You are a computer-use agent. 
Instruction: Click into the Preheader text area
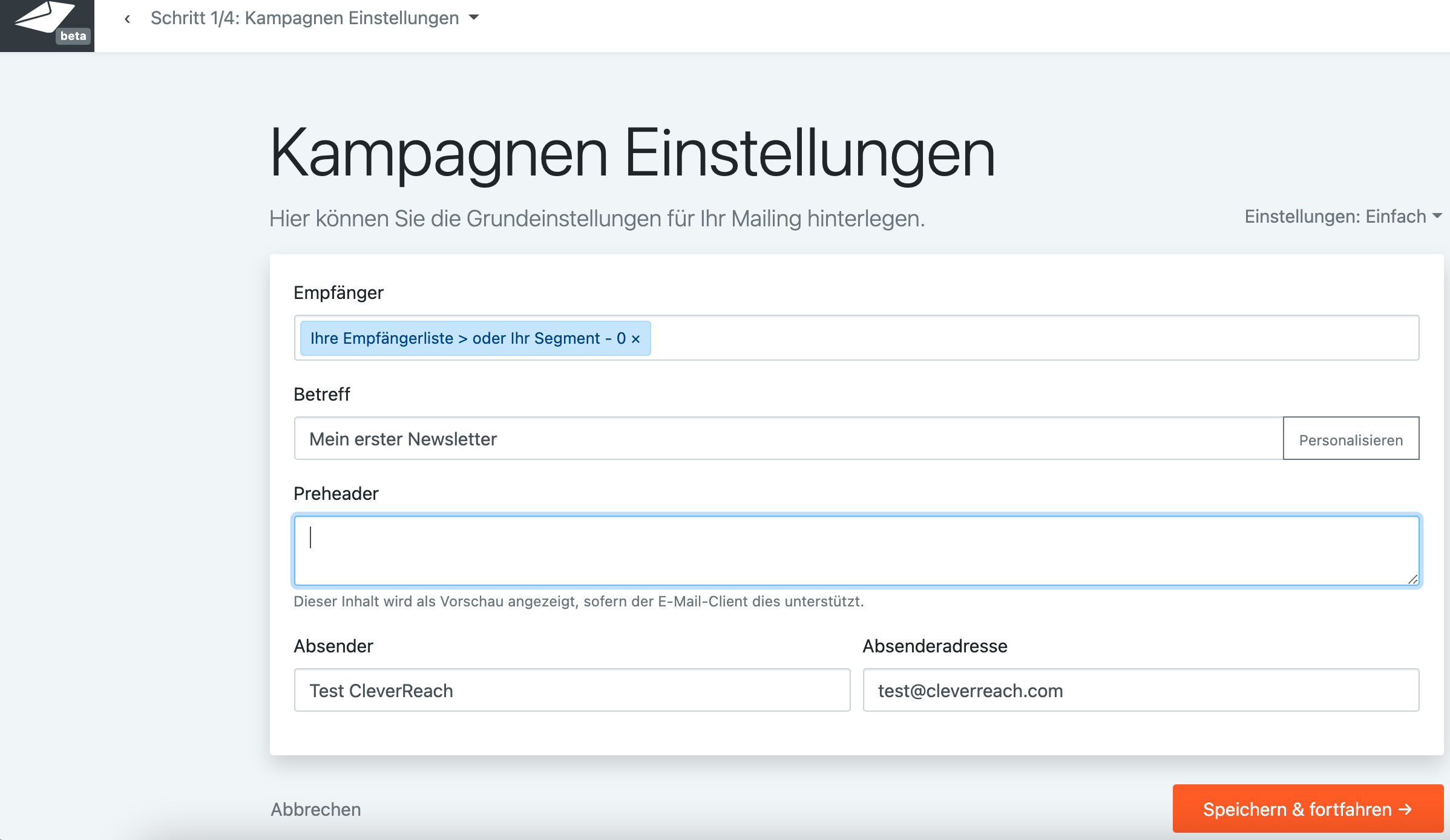tap(847, 551)
